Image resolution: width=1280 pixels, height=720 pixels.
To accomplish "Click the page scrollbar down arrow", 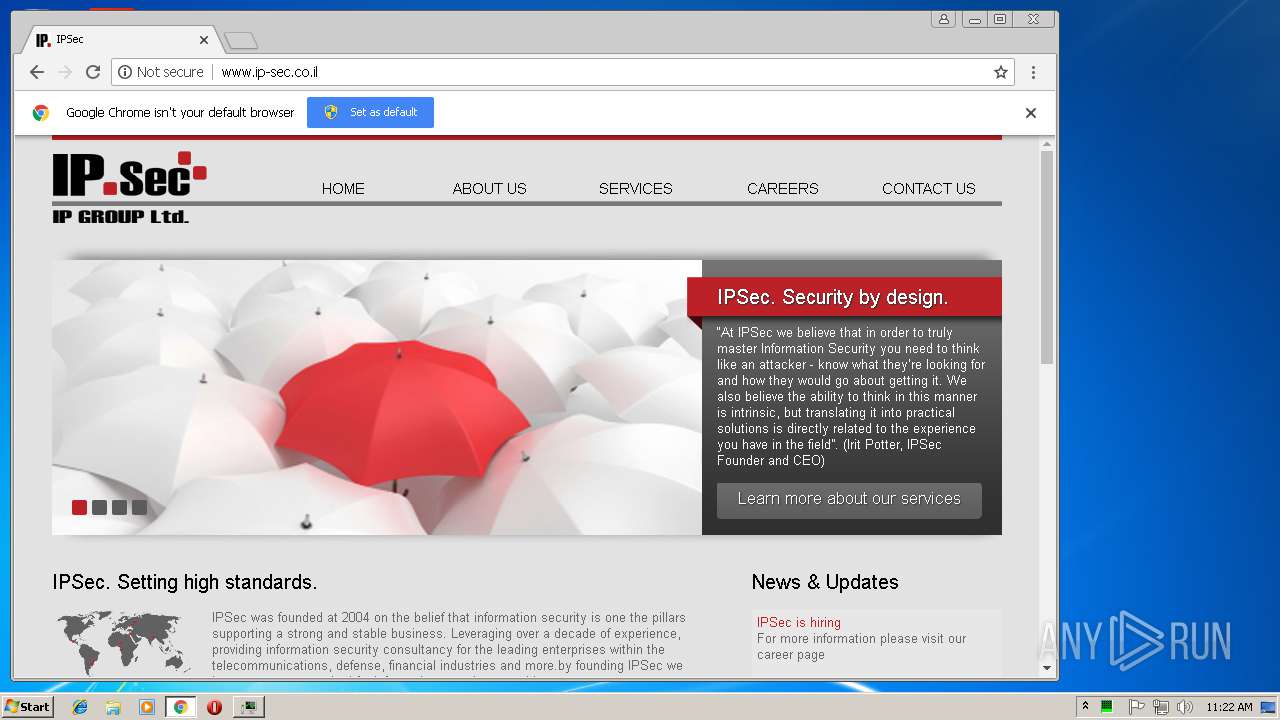I will coord(1047,668).
